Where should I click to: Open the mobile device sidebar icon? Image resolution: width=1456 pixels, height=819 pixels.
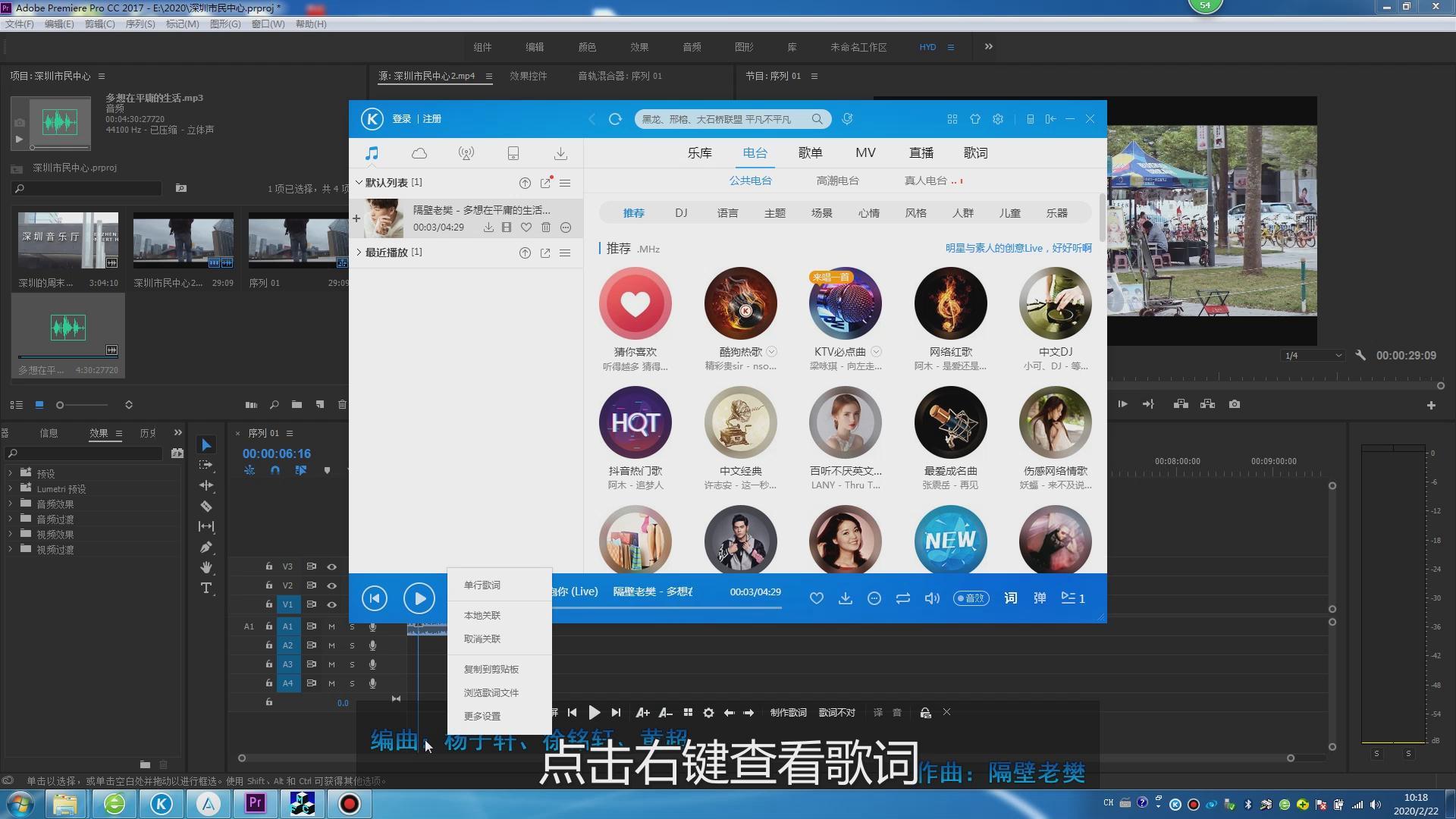(x=513, y=153)
